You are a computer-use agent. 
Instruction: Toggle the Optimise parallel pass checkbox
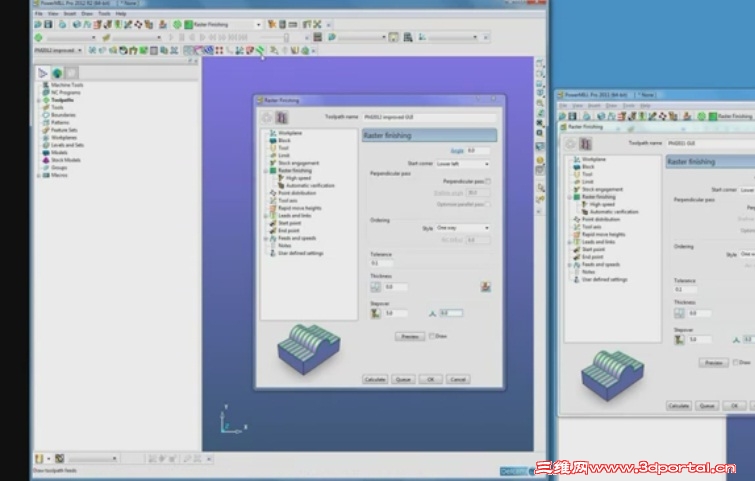coord(488,204)
